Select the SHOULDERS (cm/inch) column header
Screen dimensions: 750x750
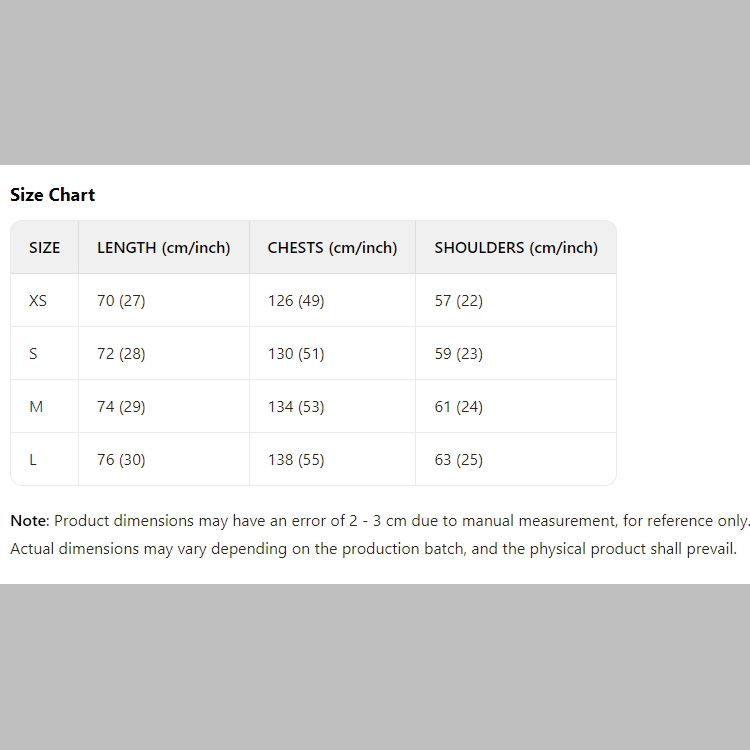coord(516,248)
